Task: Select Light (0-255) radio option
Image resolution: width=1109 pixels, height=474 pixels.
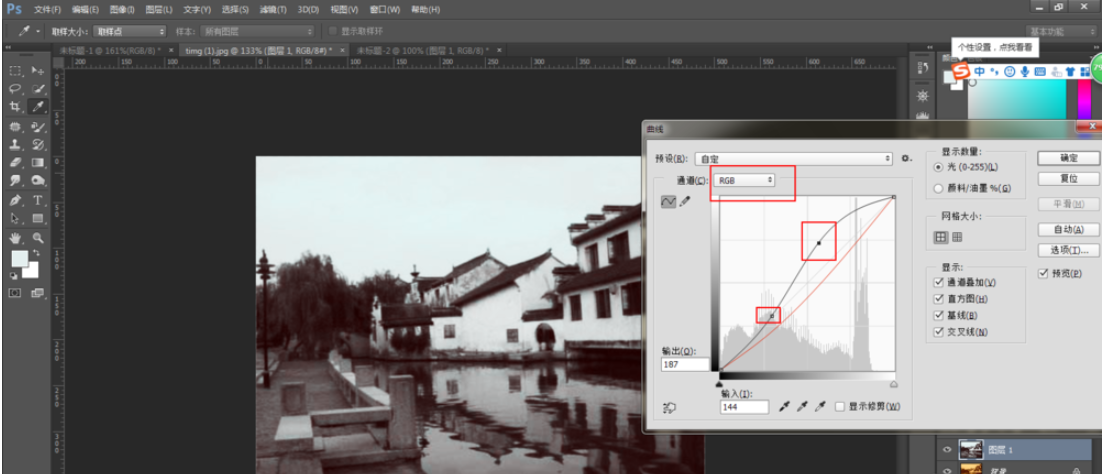Action: (939, 168)
